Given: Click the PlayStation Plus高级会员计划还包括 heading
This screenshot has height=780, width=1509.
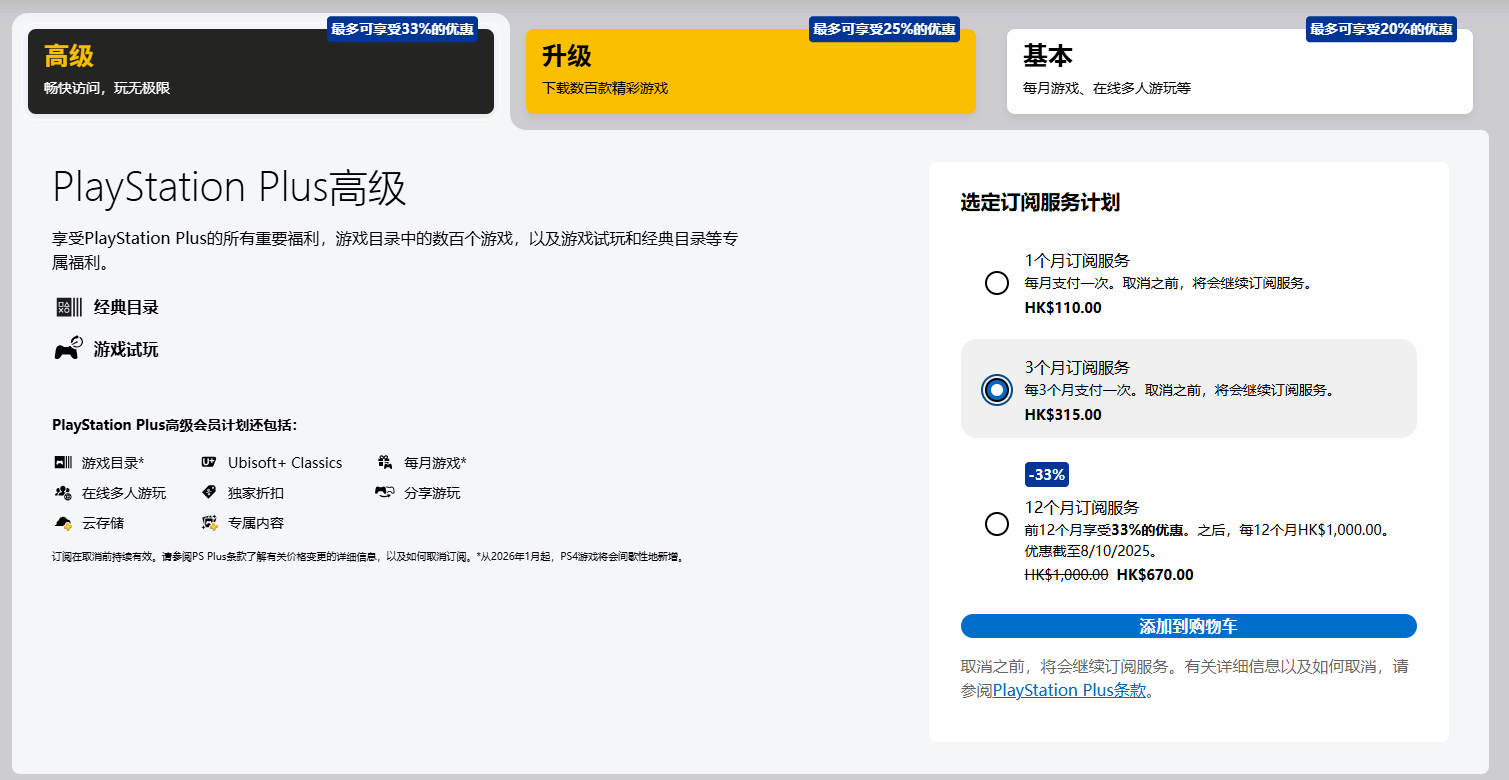Looking at the screenshot, I should pyautogui.click(x=175, y=425).
